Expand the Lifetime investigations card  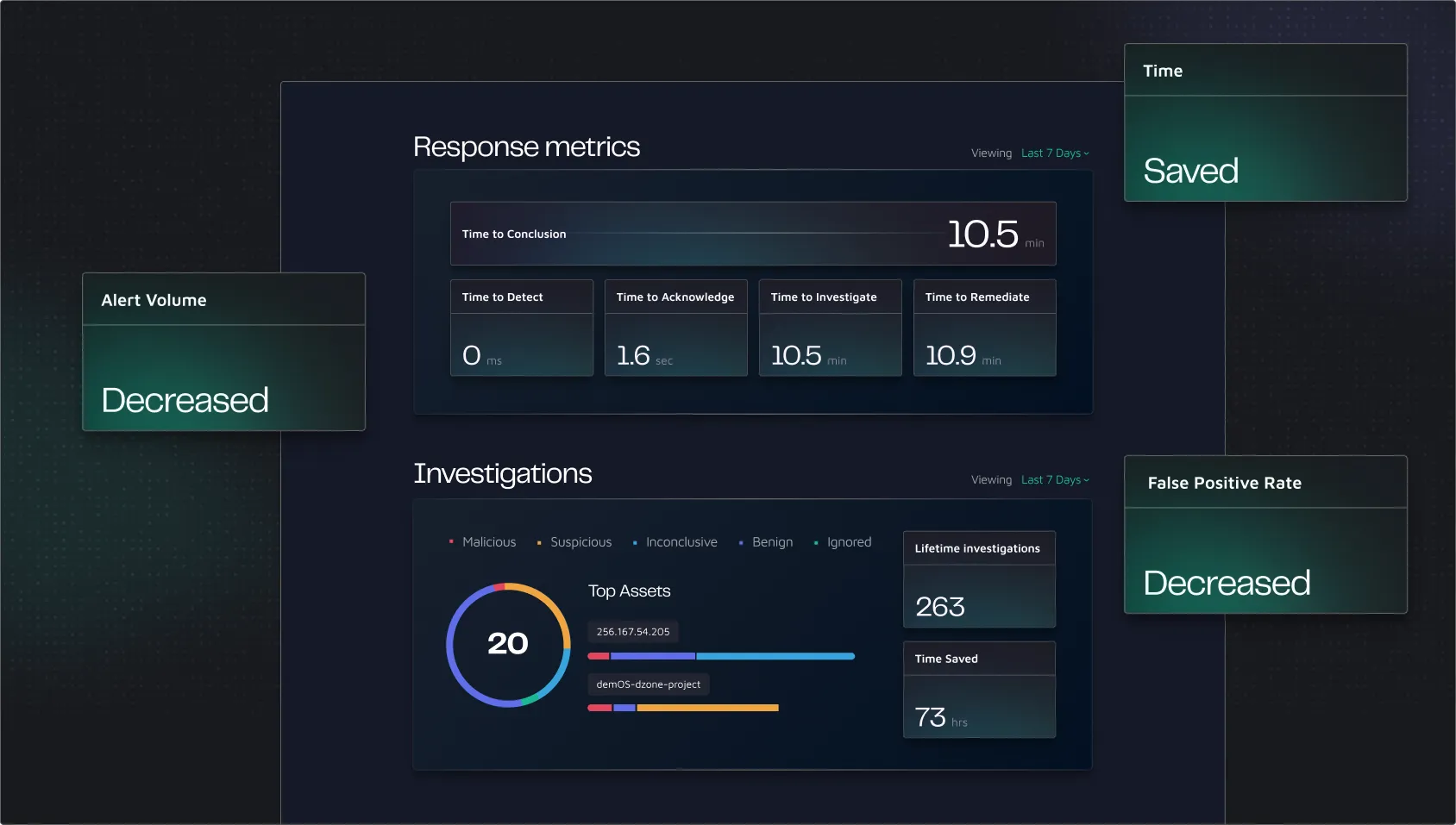[979, 580]
